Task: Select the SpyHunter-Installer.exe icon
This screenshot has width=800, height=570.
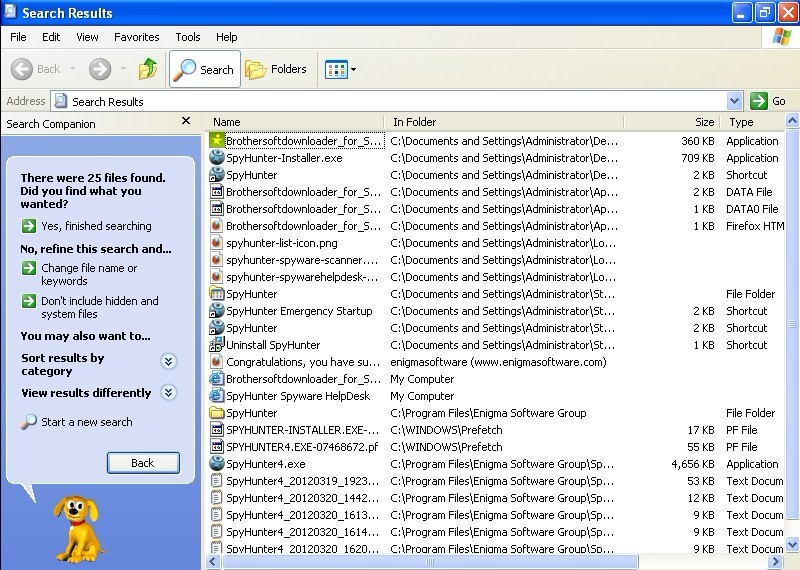Action: 217,158
